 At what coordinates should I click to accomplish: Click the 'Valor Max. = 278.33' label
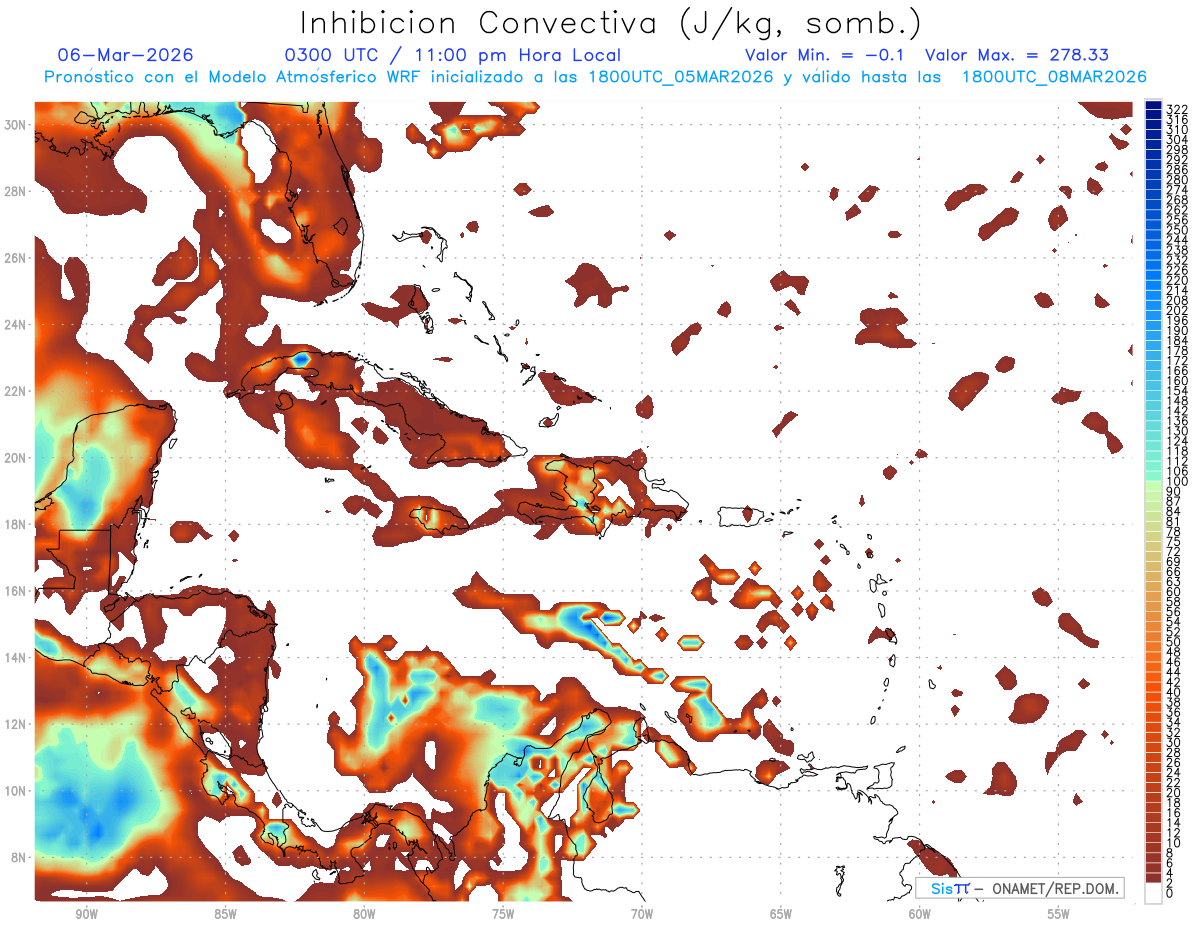[x=1017, y=56]
